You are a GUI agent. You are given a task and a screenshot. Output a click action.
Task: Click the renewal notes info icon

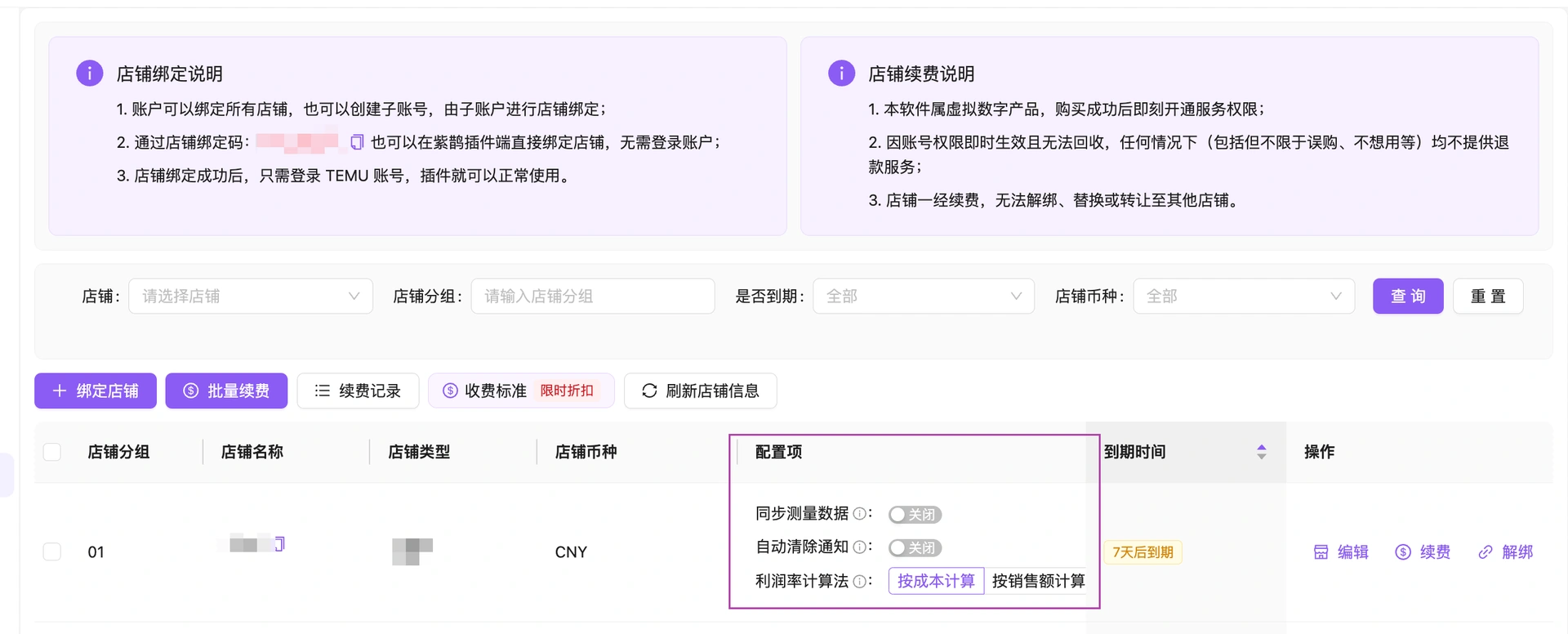point(841,73)
